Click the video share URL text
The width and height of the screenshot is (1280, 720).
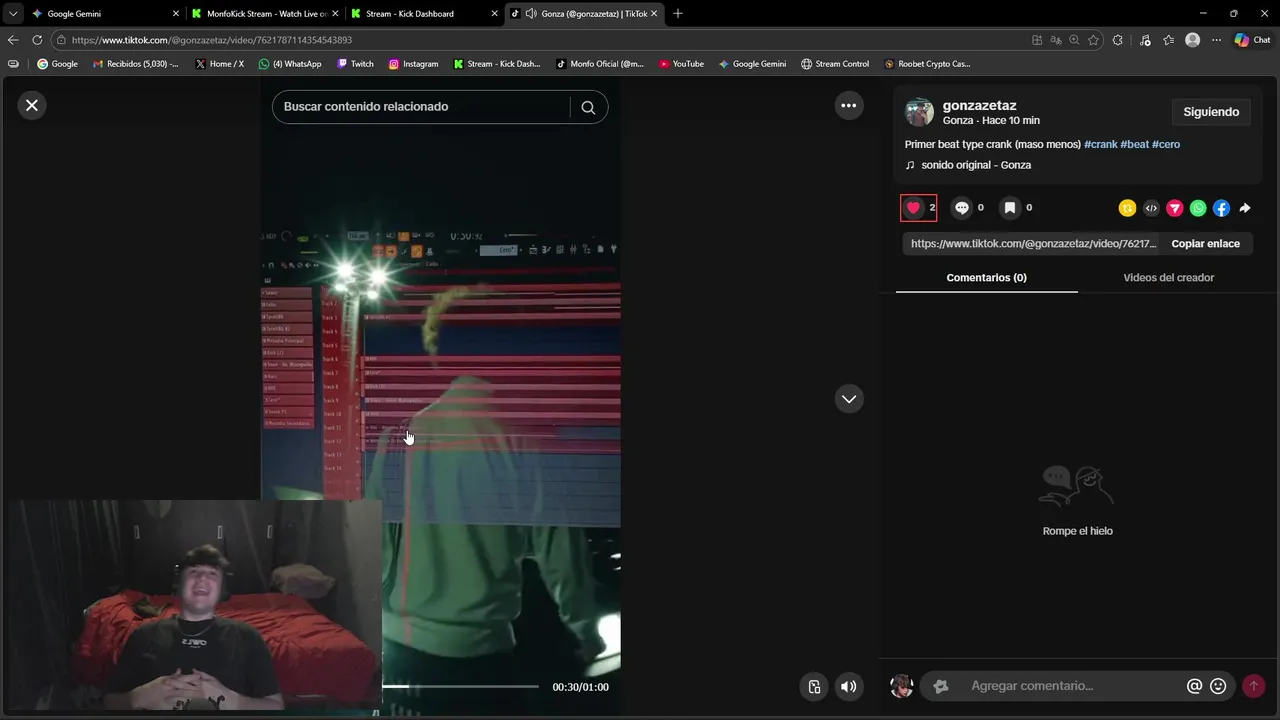pyautogui.click(x=1033, y=244)
